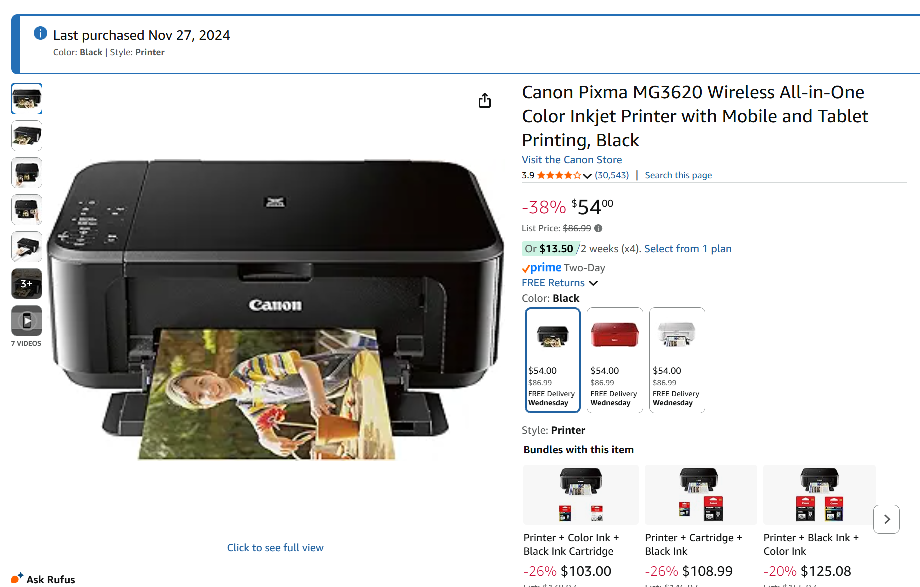
Task: Choose the Printer + Color Ink + Black Ink Cartridge bundle
Action: click(581, 510)
